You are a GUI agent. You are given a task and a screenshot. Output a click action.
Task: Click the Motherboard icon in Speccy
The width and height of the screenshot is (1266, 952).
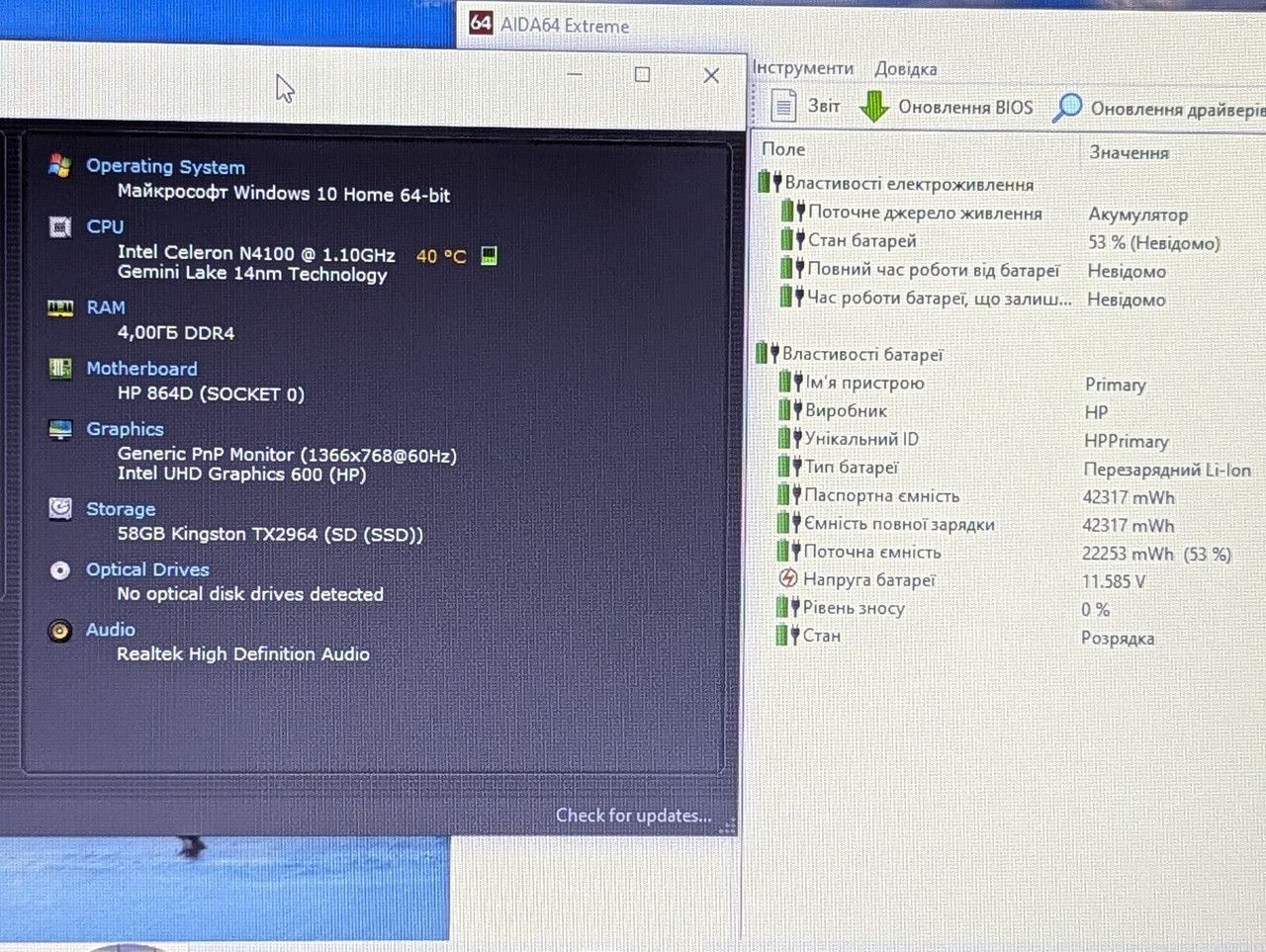click(x=60, y=369)
